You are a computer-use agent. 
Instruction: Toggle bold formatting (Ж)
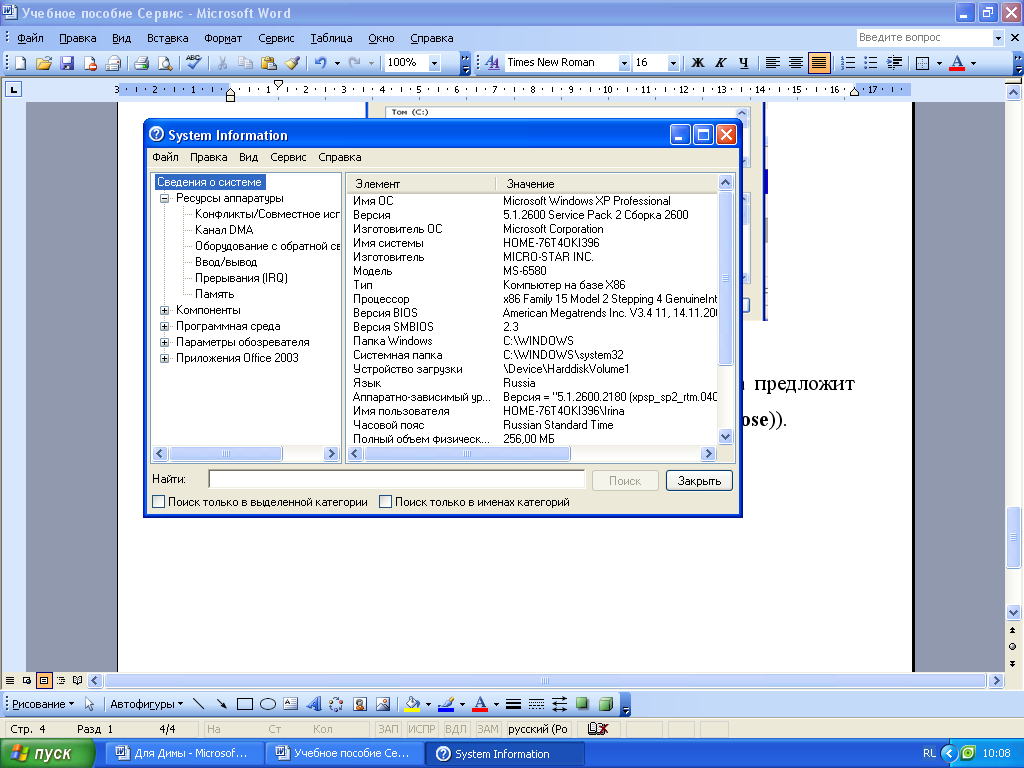pos(697,63)
